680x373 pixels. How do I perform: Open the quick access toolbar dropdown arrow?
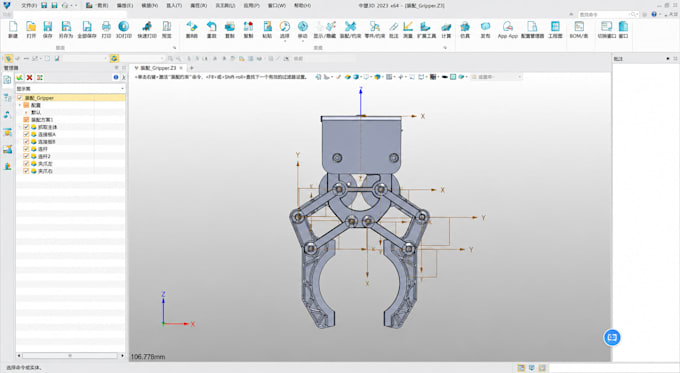click(x=76, y=6)
